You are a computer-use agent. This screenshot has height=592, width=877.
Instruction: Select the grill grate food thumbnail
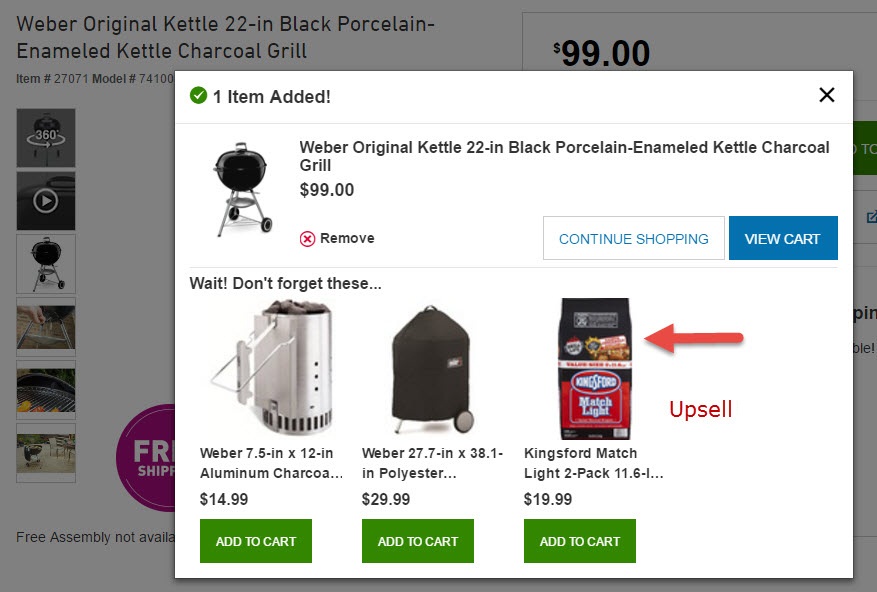pyautogui.click(x=46, y=390)
